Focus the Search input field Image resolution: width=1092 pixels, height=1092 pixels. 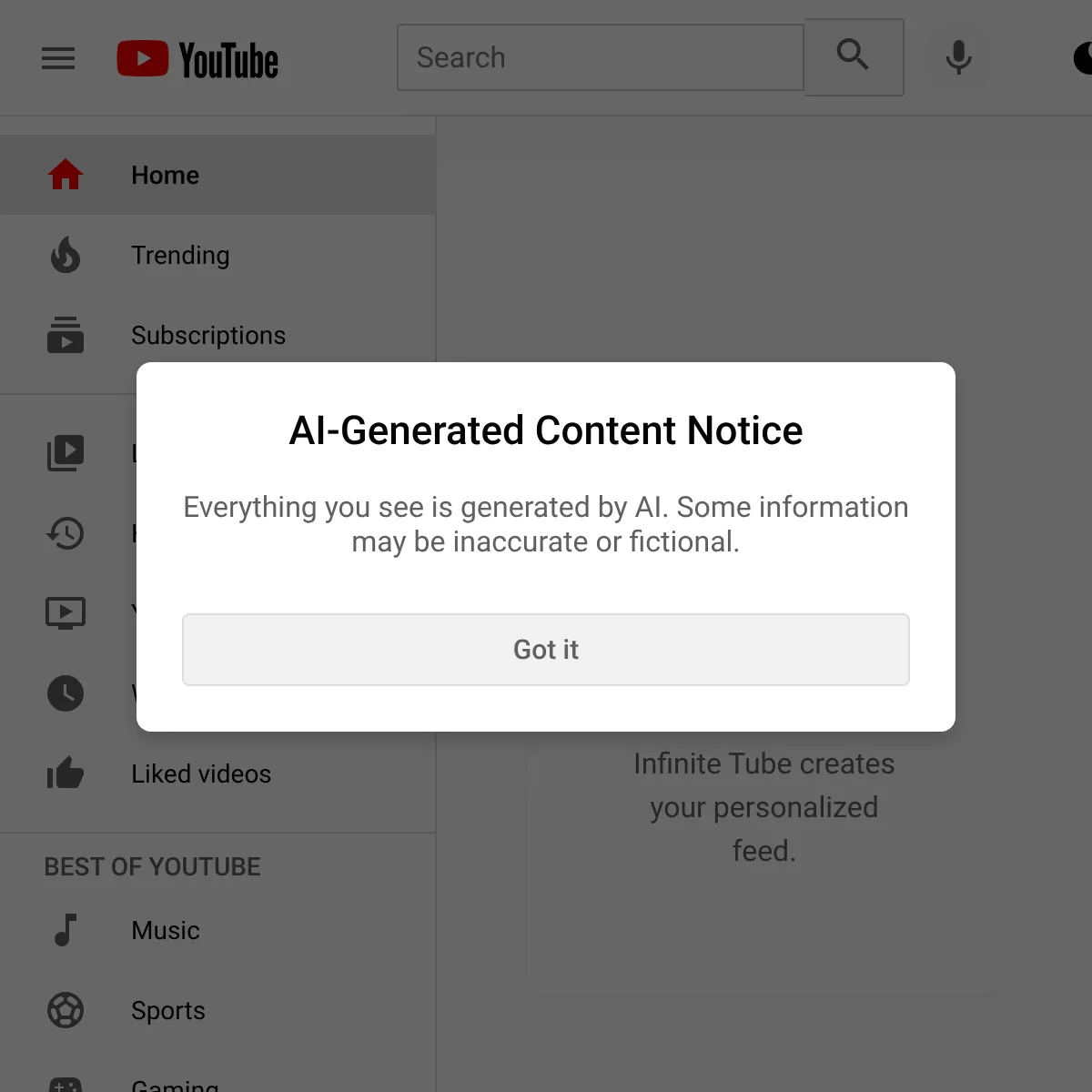click(601, 57)
